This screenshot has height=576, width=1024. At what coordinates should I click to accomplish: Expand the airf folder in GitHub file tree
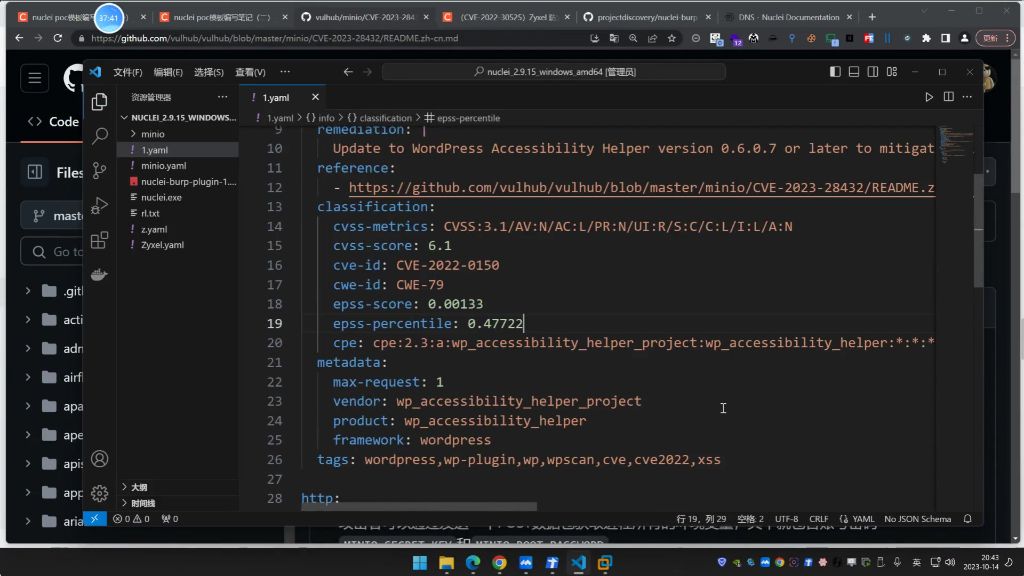[x=28, y=377]
